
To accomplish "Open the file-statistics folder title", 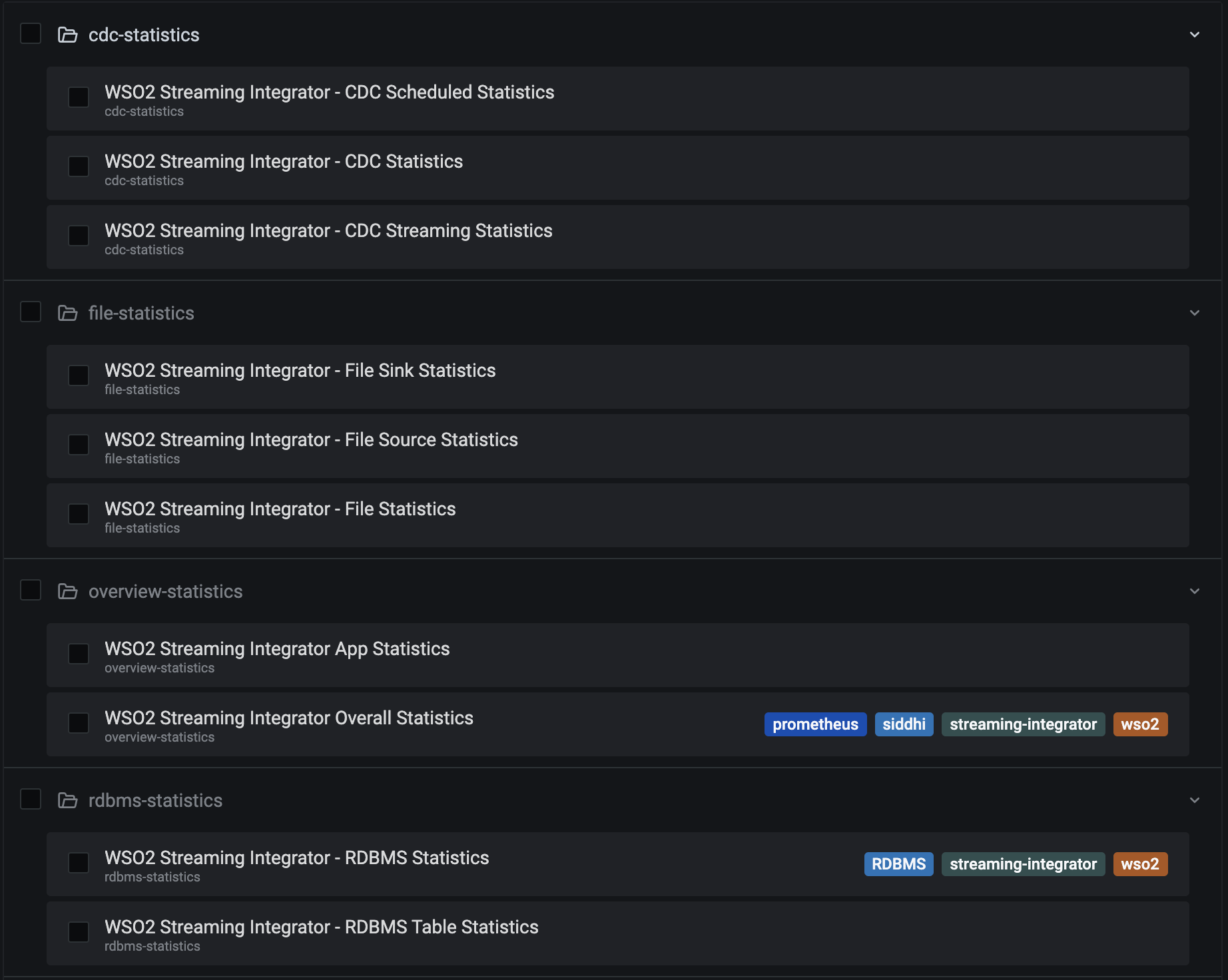I will tap(141, 313).
